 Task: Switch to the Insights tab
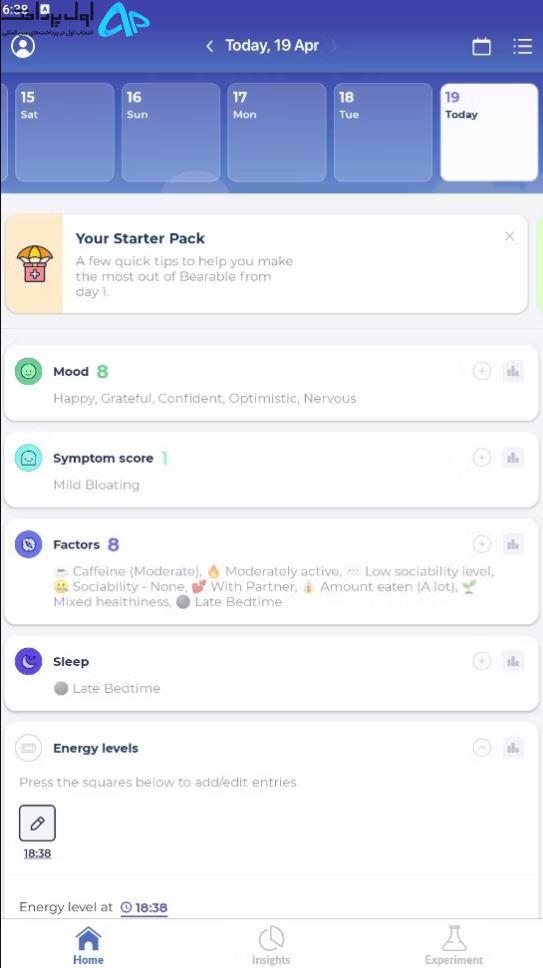[x=271, y=945]
